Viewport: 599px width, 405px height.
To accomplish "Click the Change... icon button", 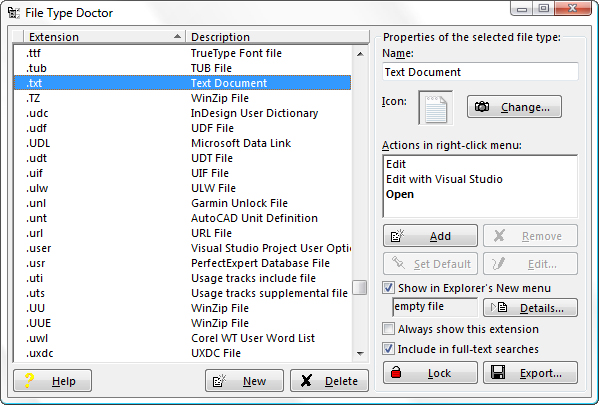I will [514, 107].
